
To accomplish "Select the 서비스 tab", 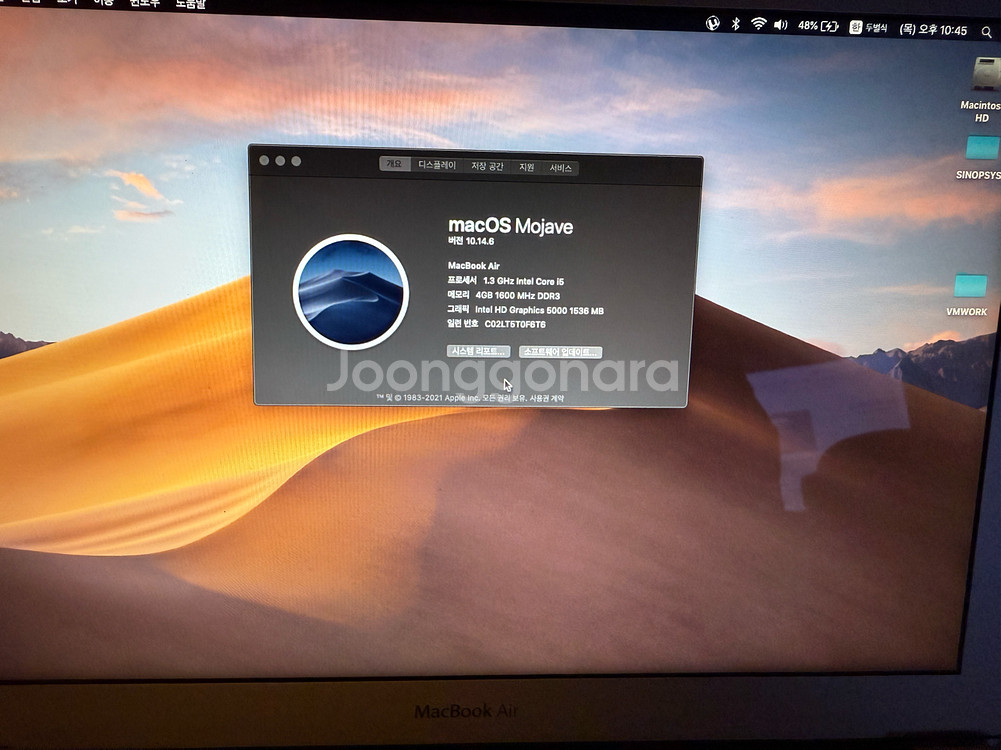I will [561, 168].
